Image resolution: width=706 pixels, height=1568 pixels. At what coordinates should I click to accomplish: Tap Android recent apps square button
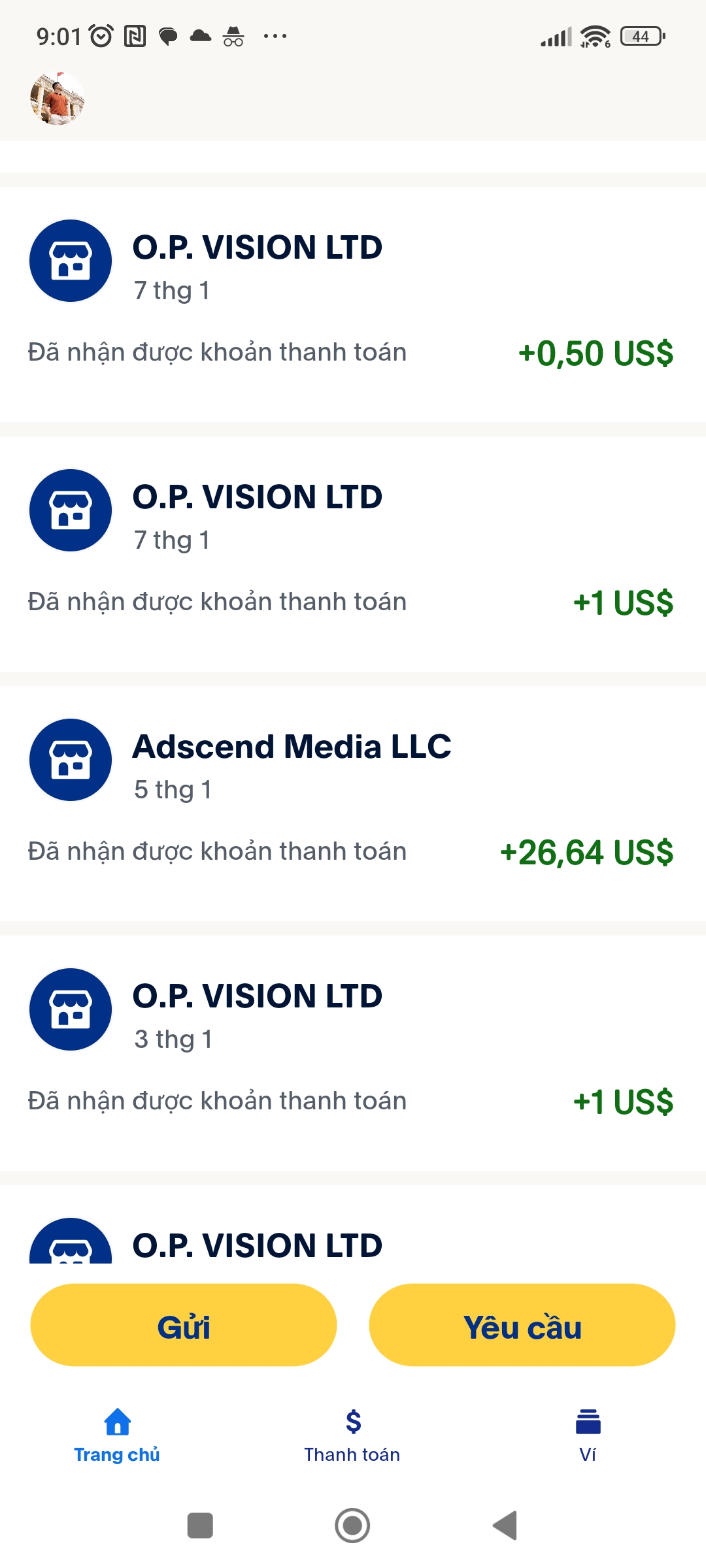[x=200, y=1526]
